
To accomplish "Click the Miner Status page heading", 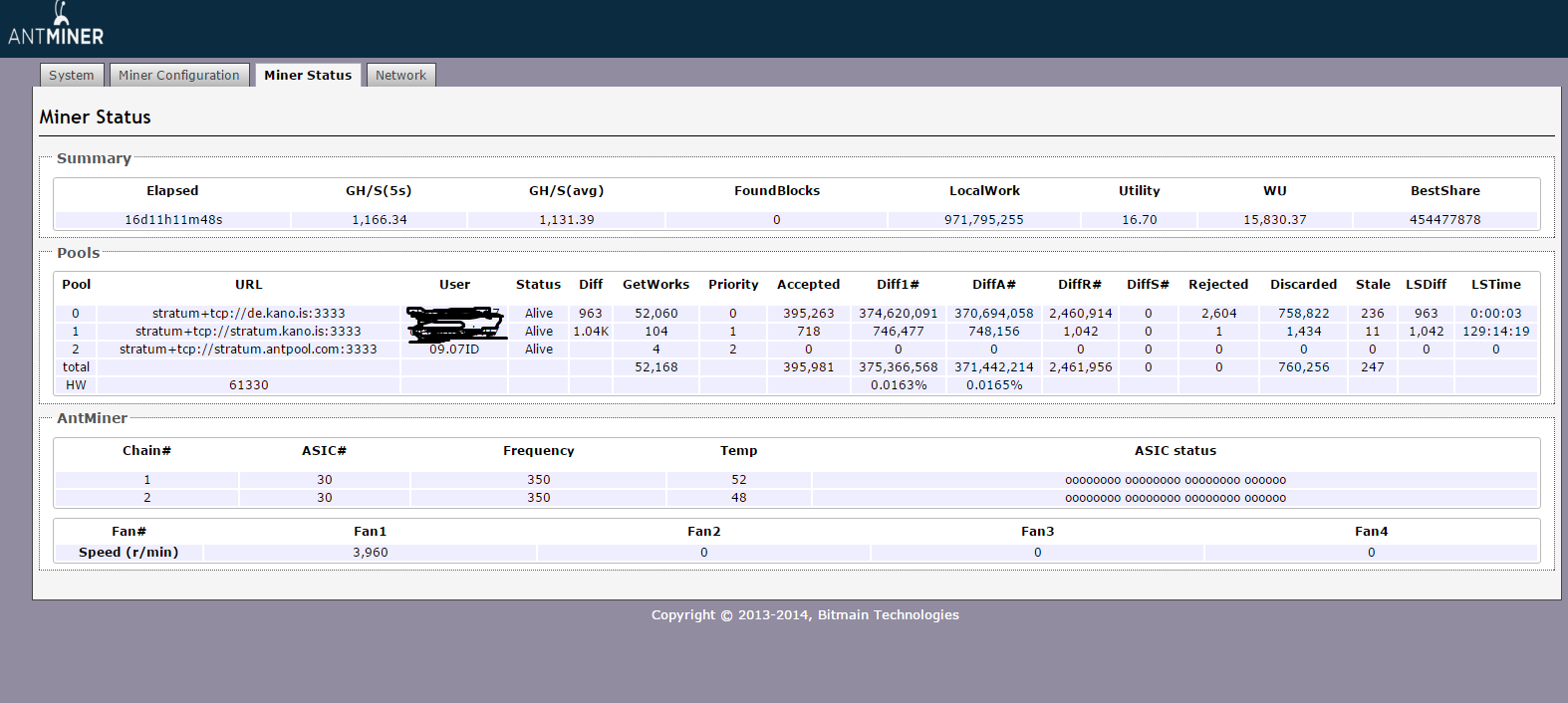I will (x=96, y=117).
